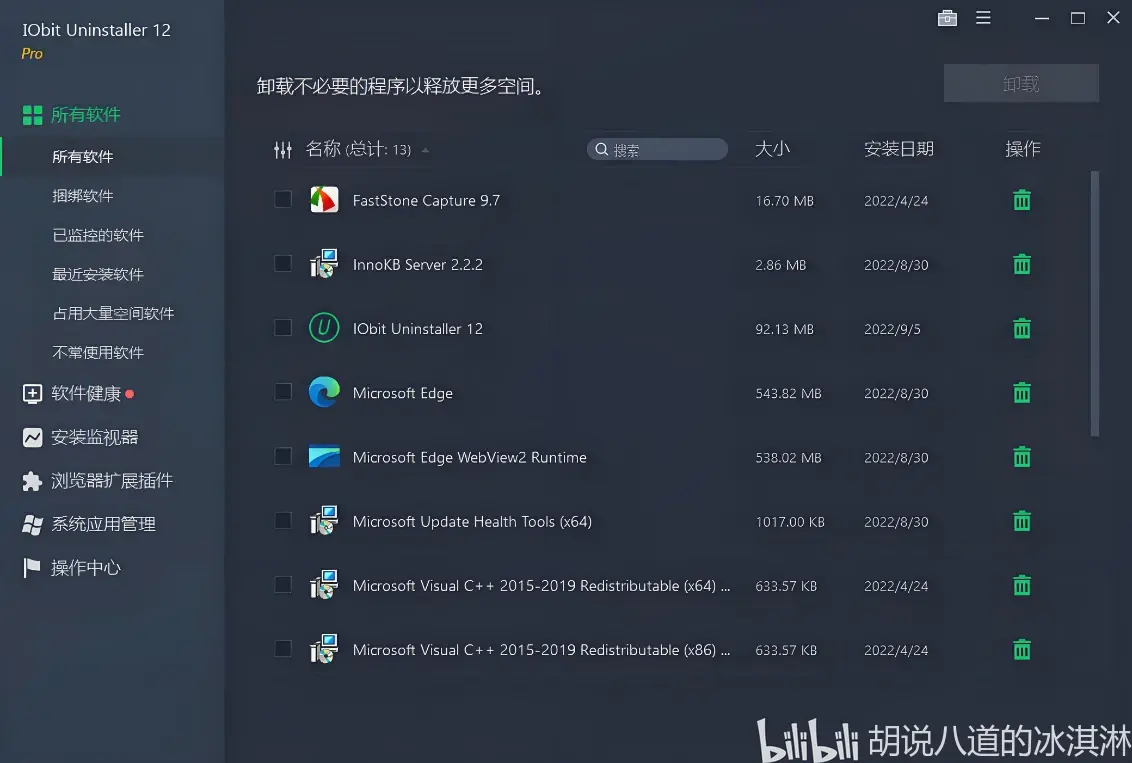Screen dimensions: 1132x763
Task: Check the Visual C++ Redistributable (x86) checkbox
Action: 283,649
